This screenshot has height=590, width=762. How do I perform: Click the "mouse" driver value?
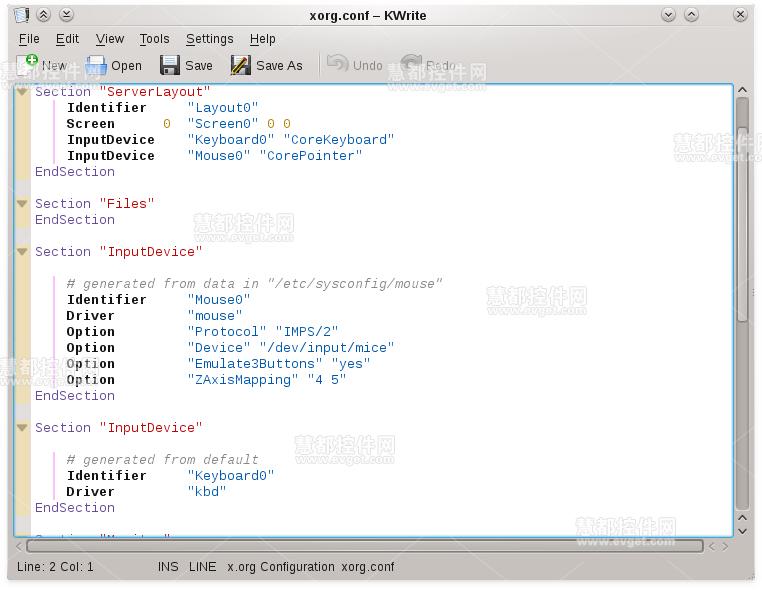coord(215,316)
